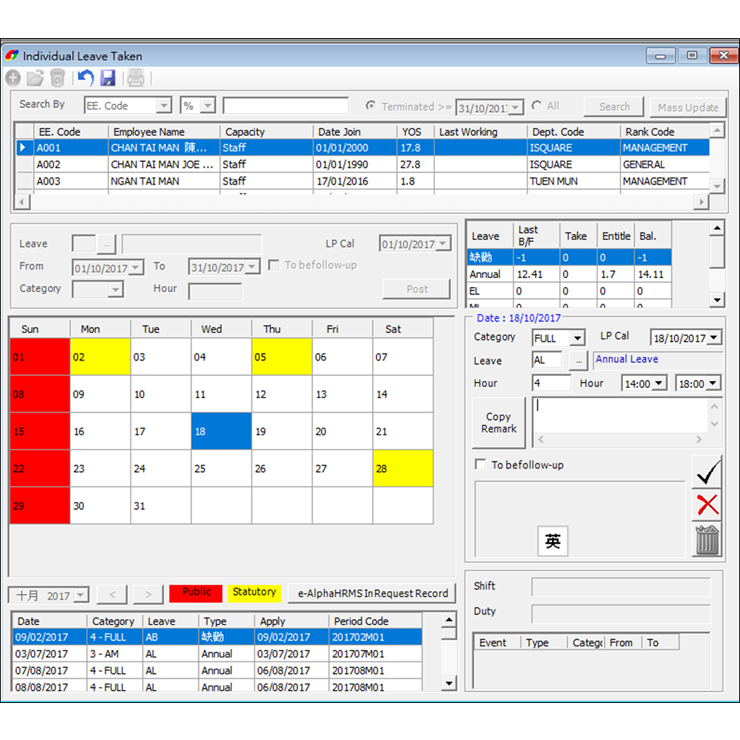The width and height of the screenshot is (740, 740).
Task: Cancel leave entry with red X
Action: click(x=707, y=505)
